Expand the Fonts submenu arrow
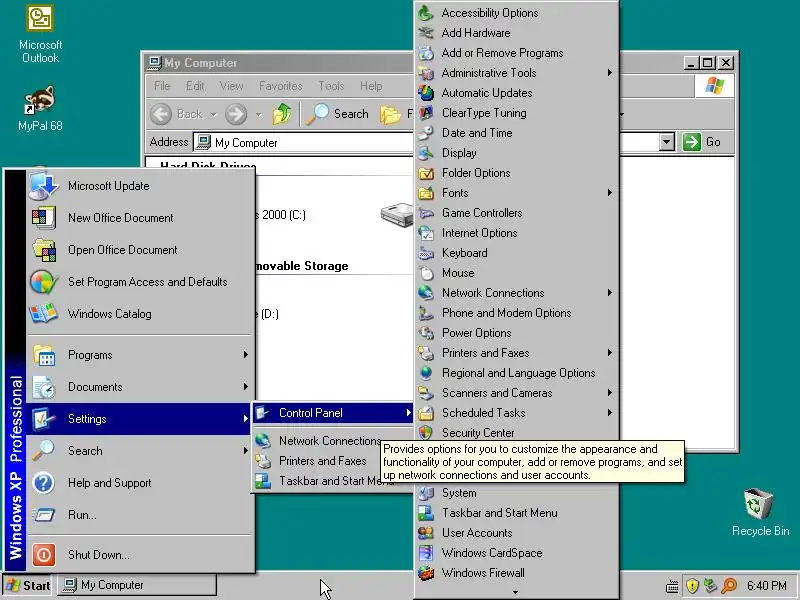Viewport: 800px width, 600px height. pyautogui.click(x=610, y=192)
